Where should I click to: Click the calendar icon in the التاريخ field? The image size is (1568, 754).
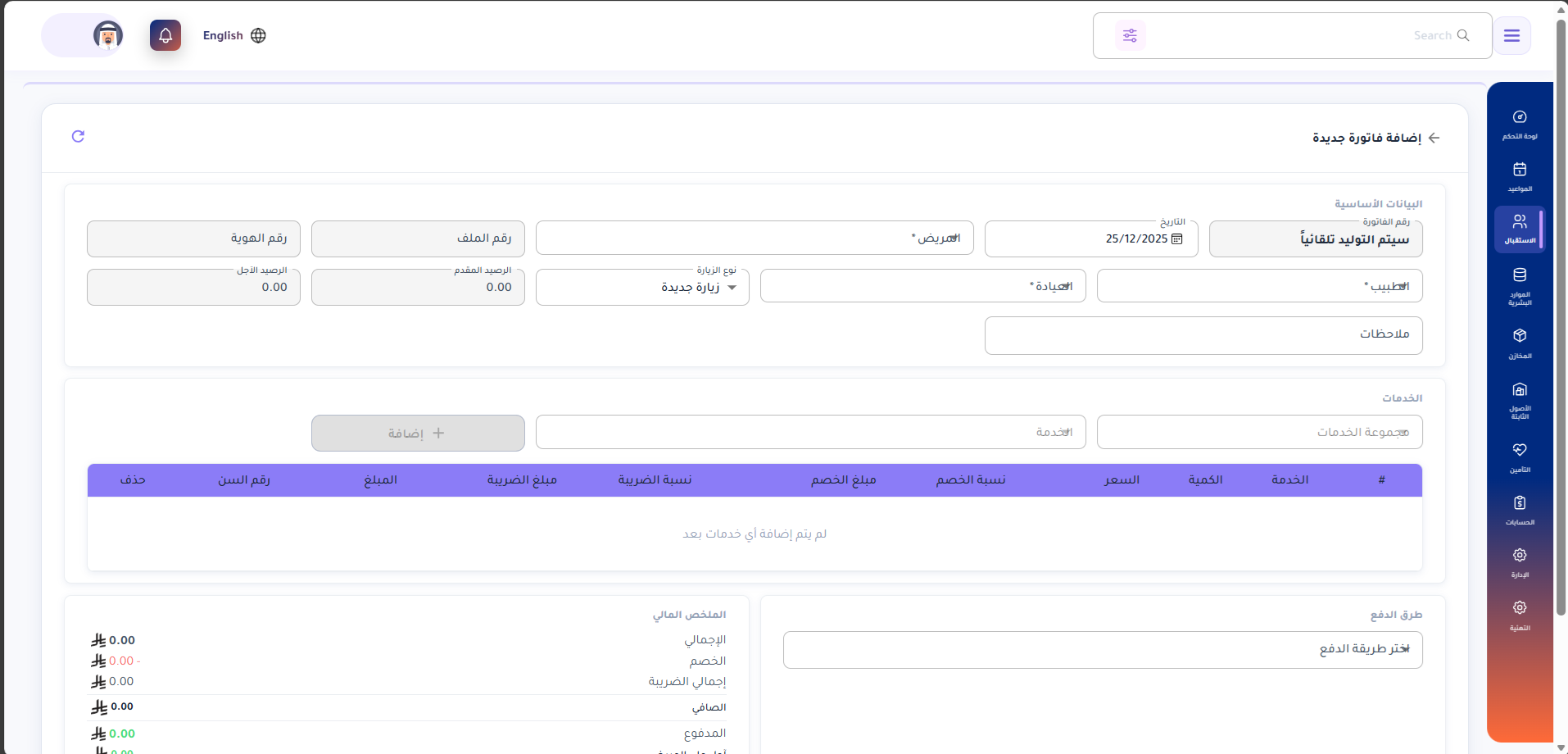(1177, 238)
